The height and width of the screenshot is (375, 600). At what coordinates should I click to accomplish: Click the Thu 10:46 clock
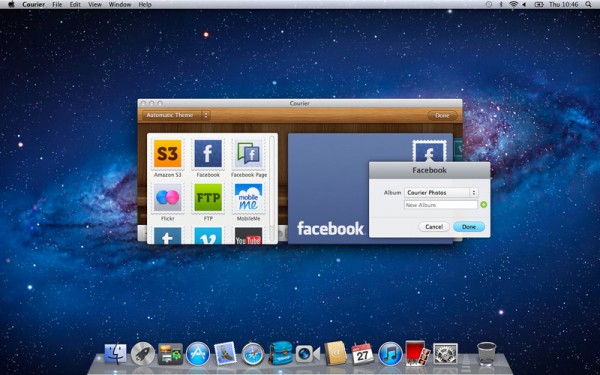point(563,5)
